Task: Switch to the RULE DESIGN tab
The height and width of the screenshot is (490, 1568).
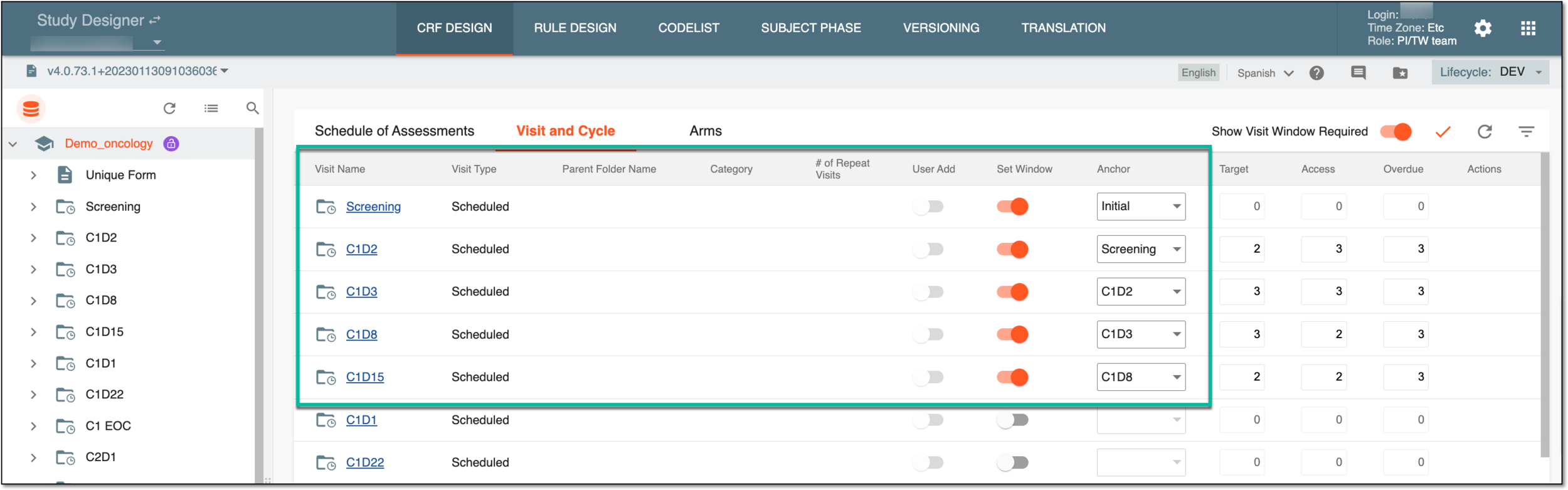Action: tap(575, 28)
